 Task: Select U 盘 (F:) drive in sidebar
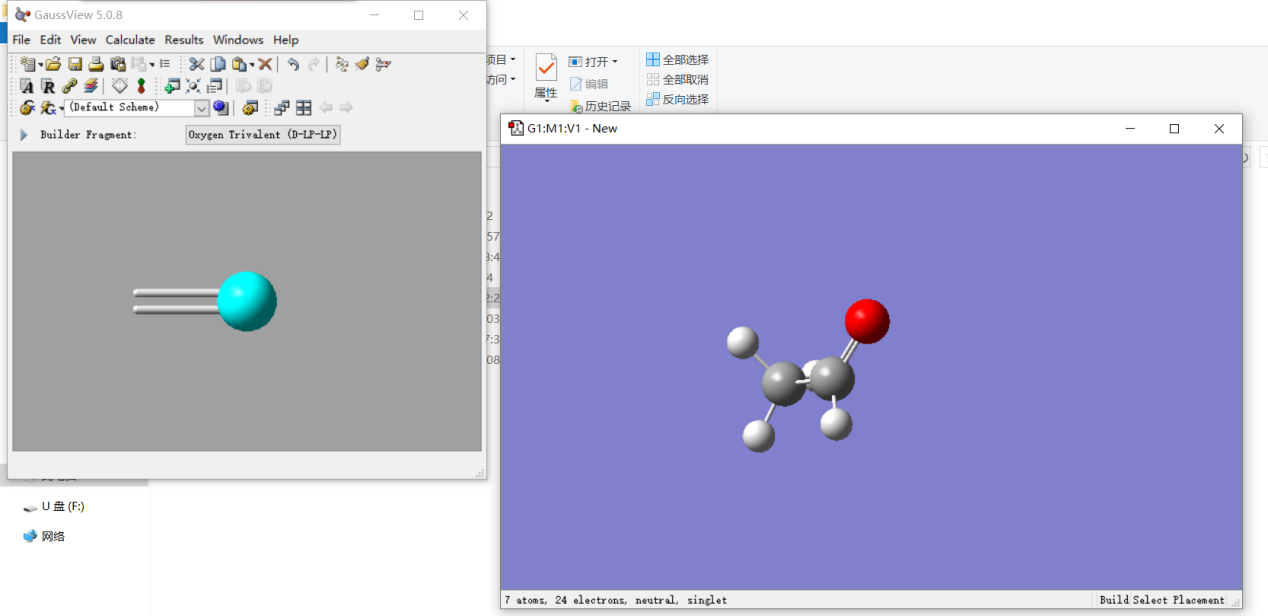[62, 506]
